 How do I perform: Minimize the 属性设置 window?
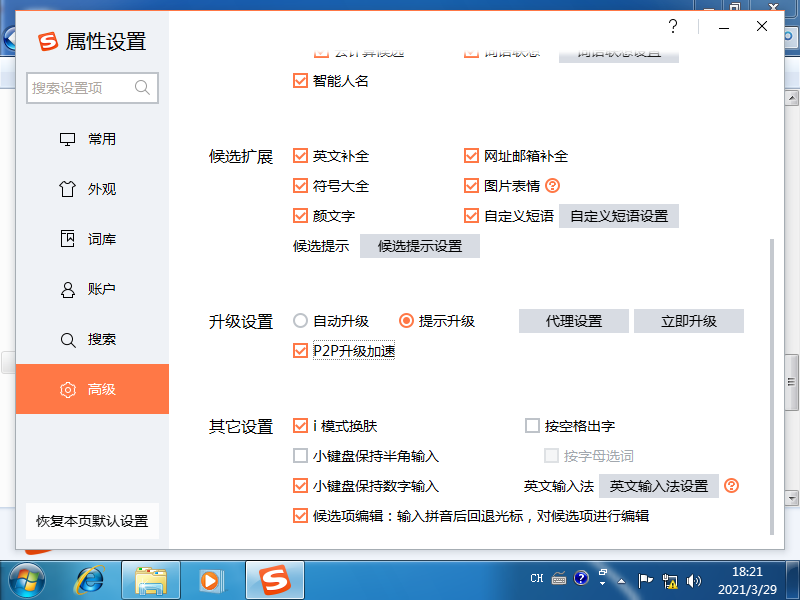[x=723, y=27]
